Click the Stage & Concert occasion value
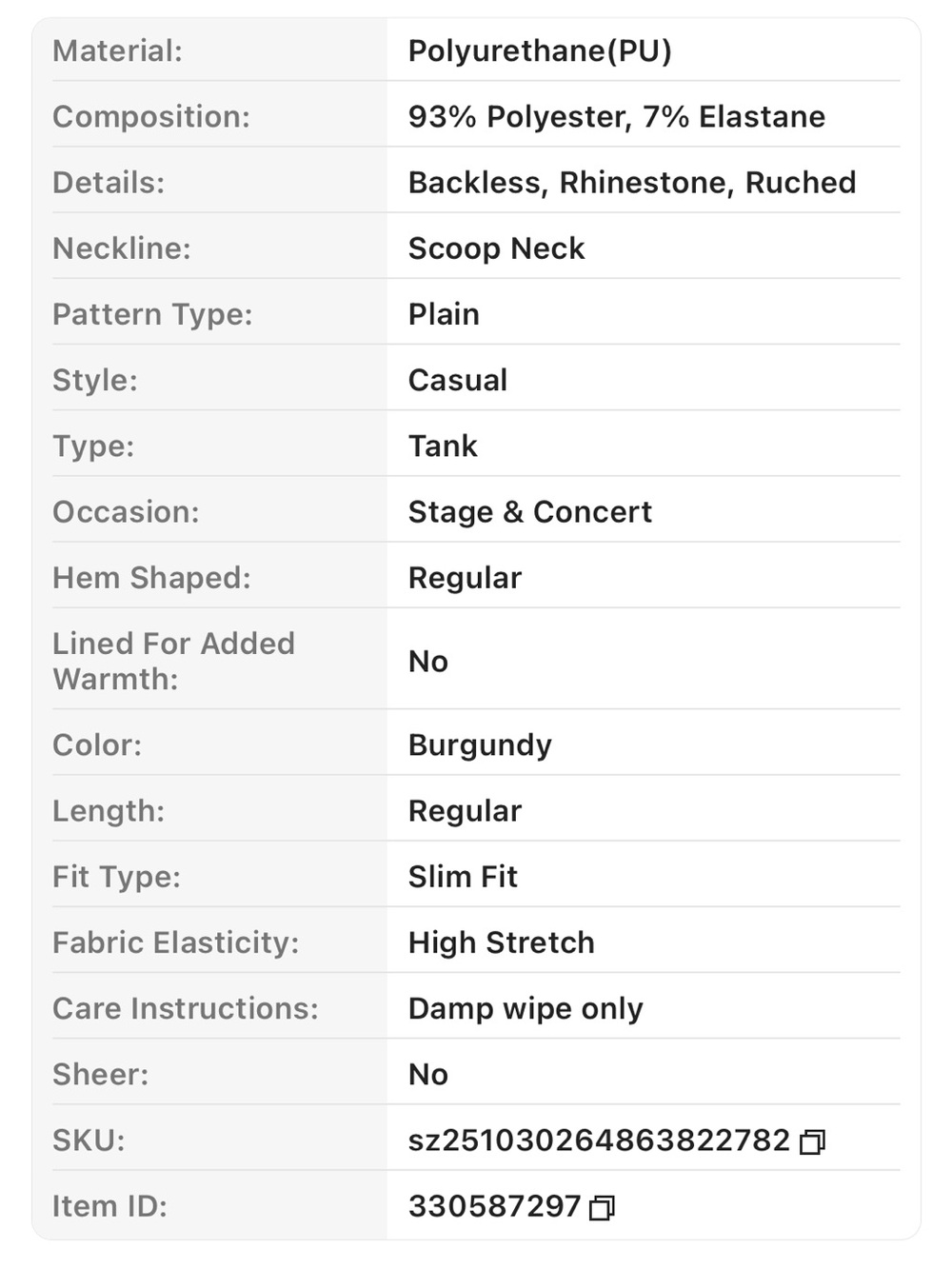Viewport: 952px width, 1269px height. click(530, 511)
